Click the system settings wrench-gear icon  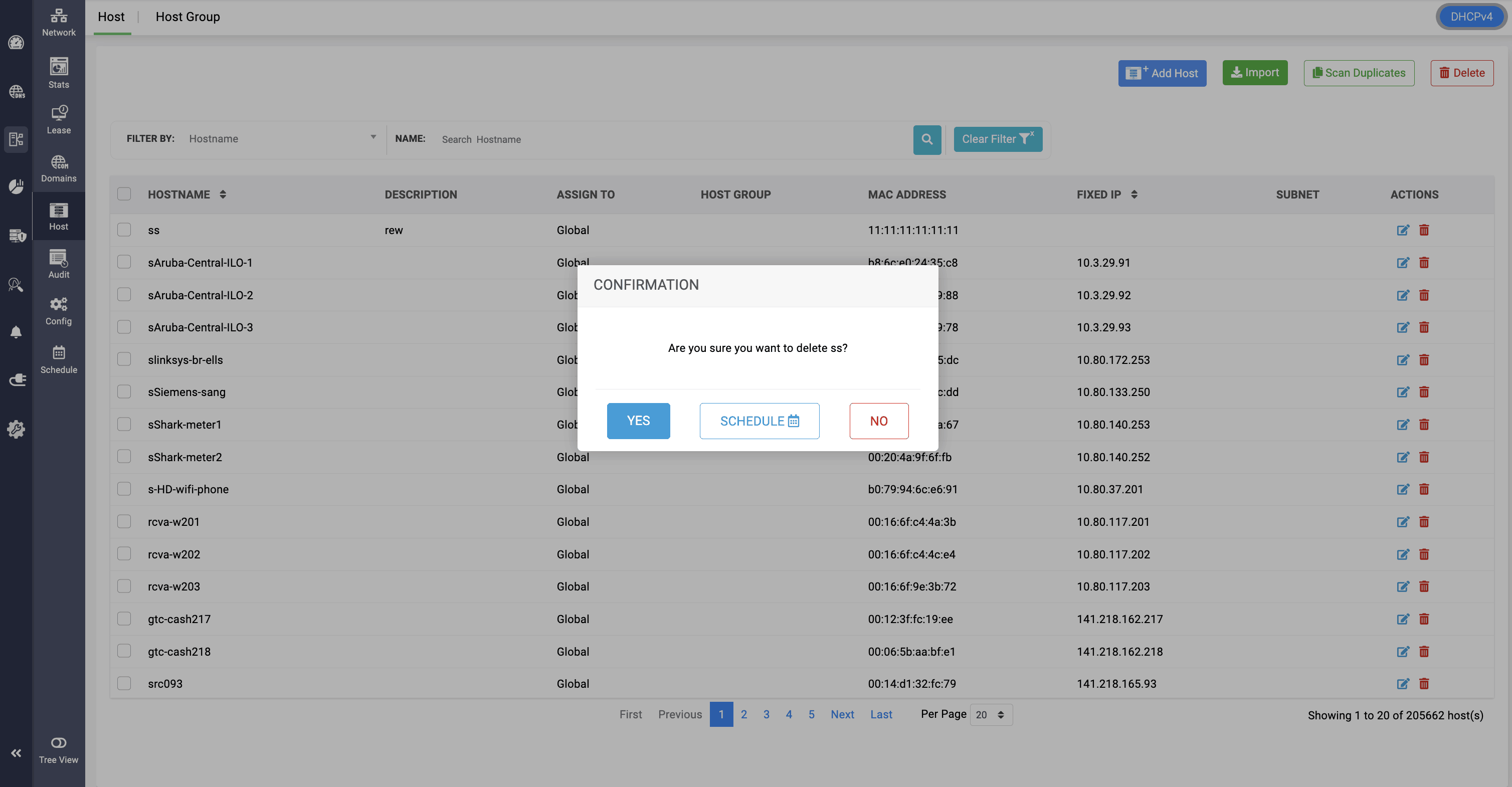tap(16, 429)
